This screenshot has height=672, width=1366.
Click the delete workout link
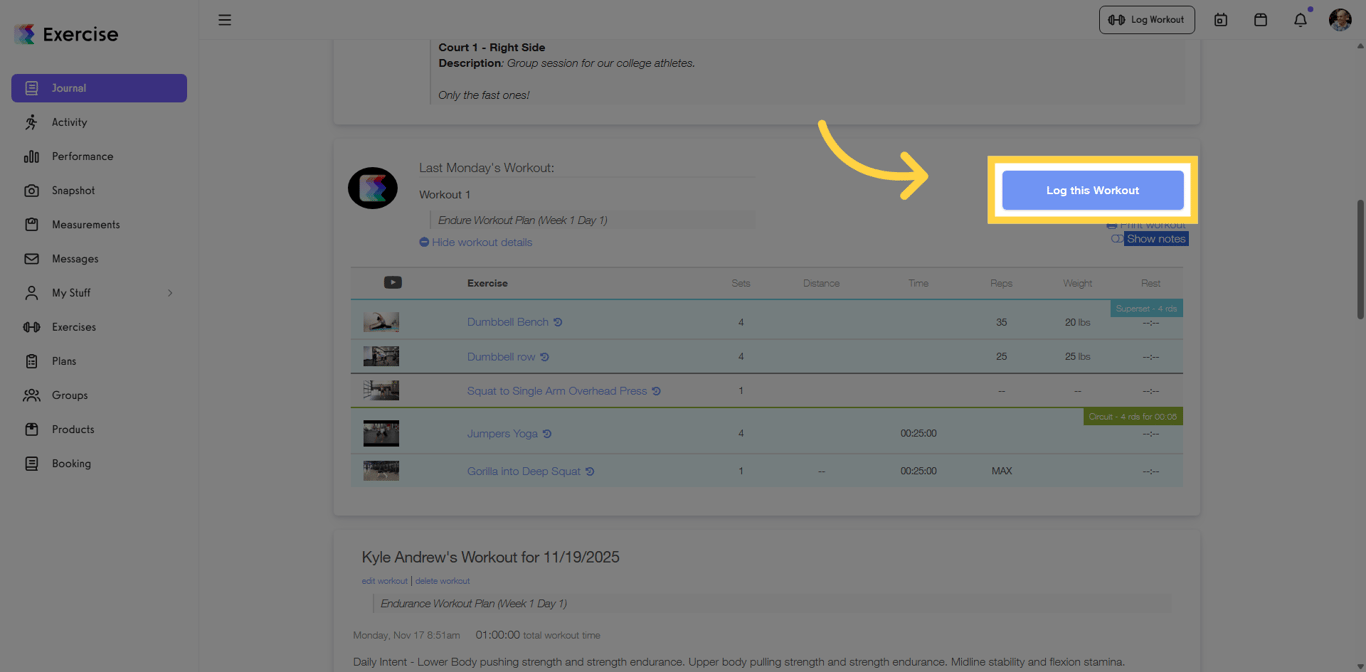(442, 581)
